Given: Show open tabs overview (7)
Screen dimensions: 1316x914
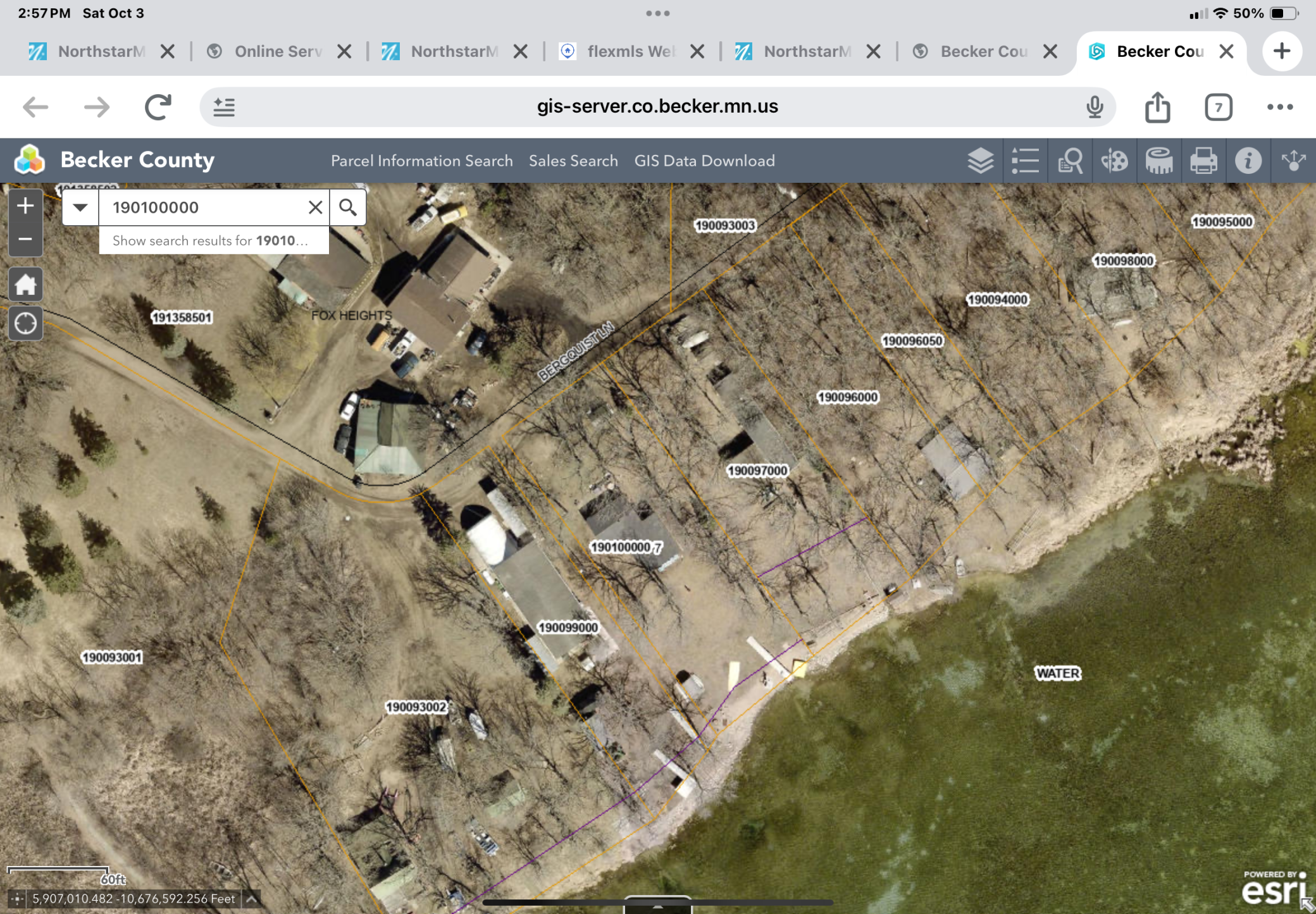Looking at the screenshot, I should [x=1218, y=107].
